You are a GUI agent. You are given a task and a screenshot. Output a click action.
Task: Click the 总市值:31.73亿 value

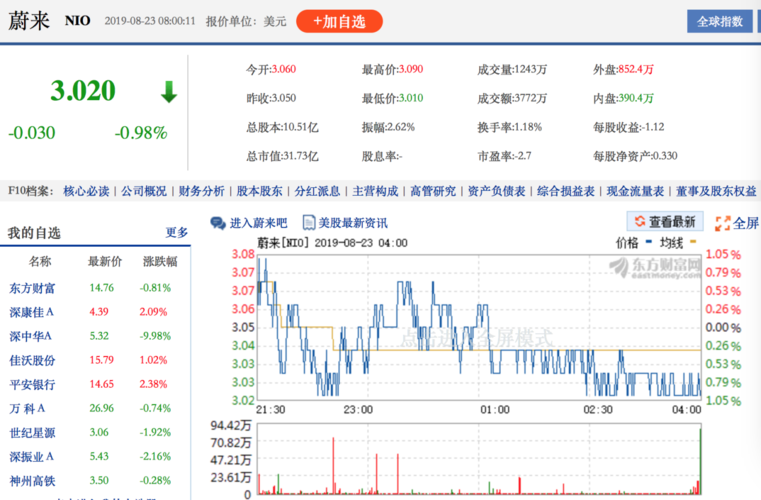[x=282, y=156]
